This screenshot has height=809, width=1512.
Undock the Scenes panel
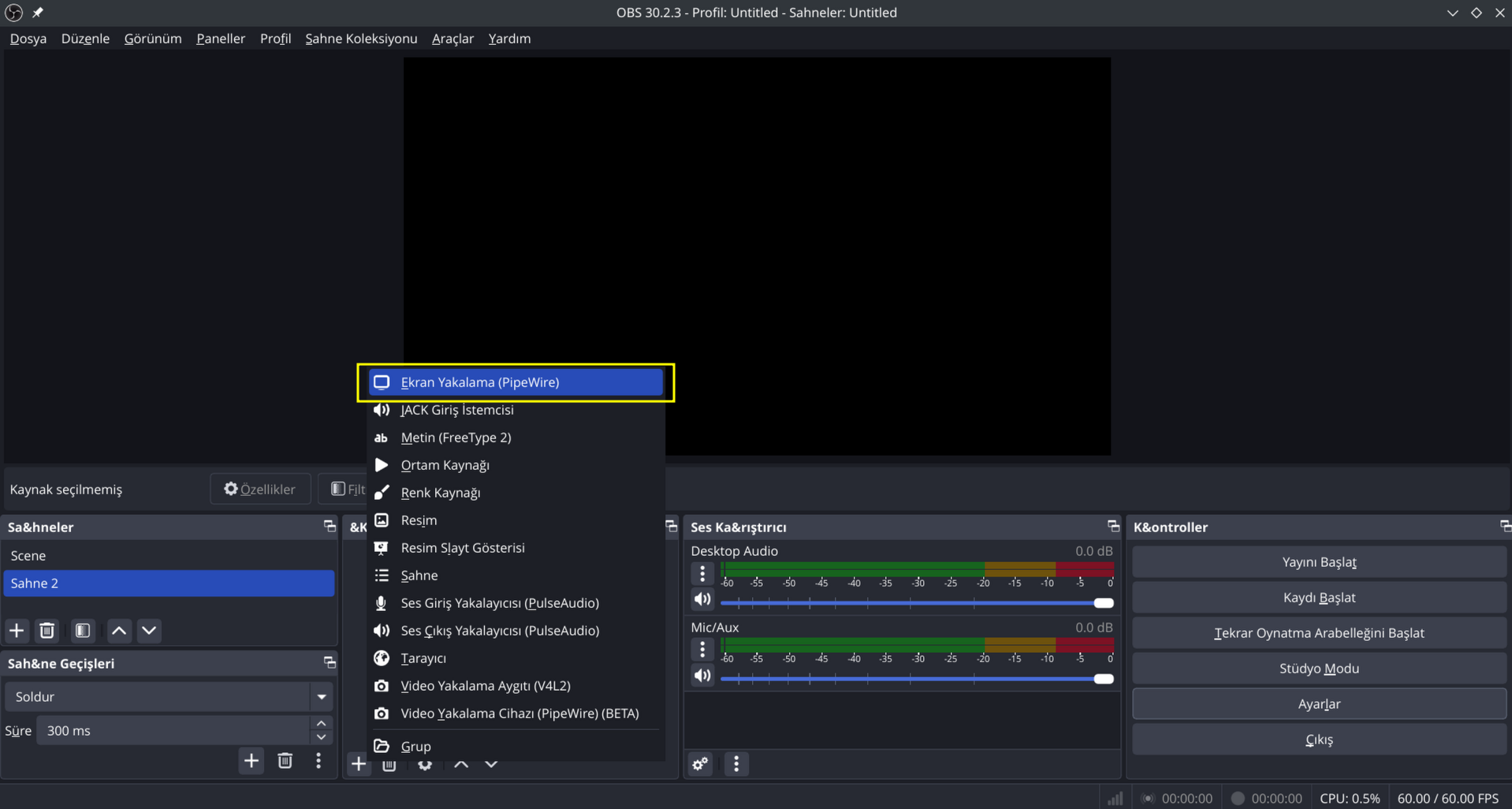pyautogui.click(x=330, y=527)
